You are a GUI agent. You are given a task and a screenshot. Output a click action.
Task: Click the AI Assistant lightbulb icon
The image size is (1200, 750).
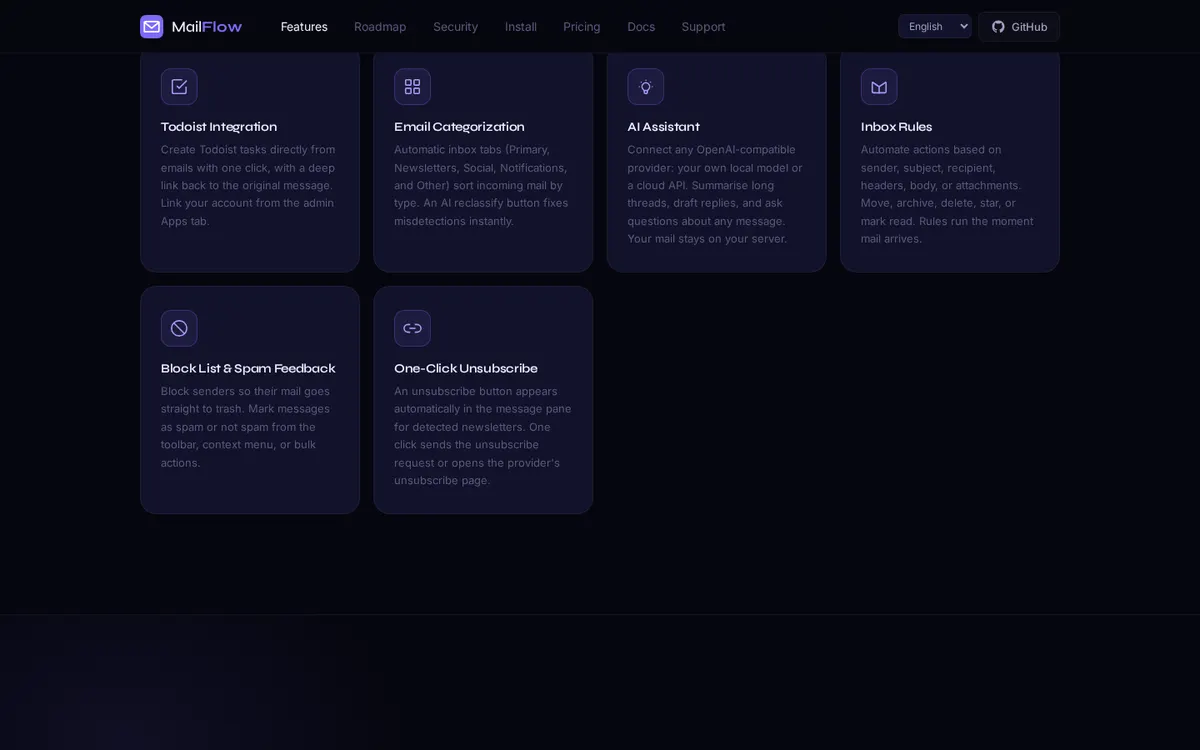646,87
